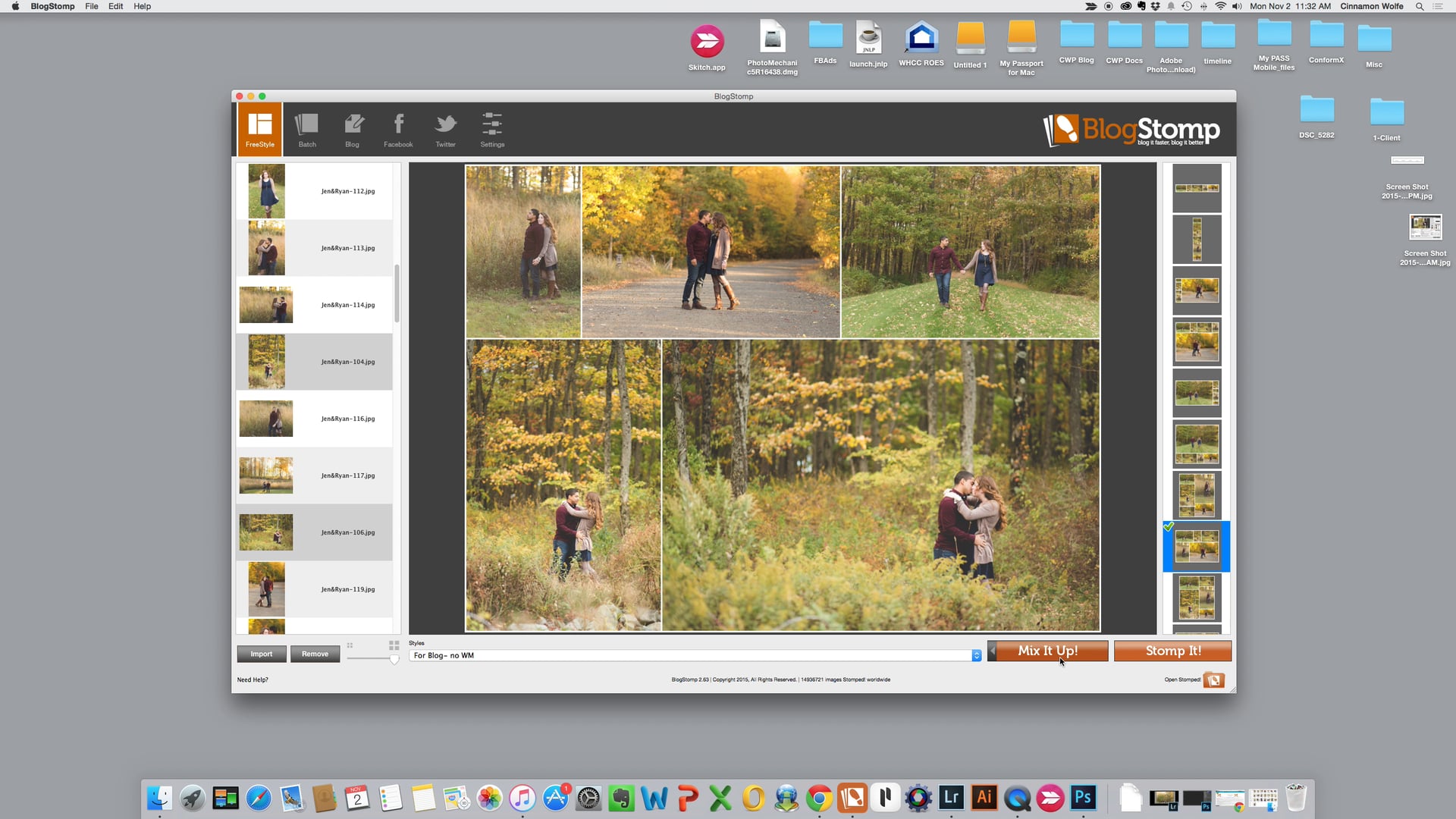Toggle small thumbnail view icon
1456x819 pixels.
click(350, 646)
